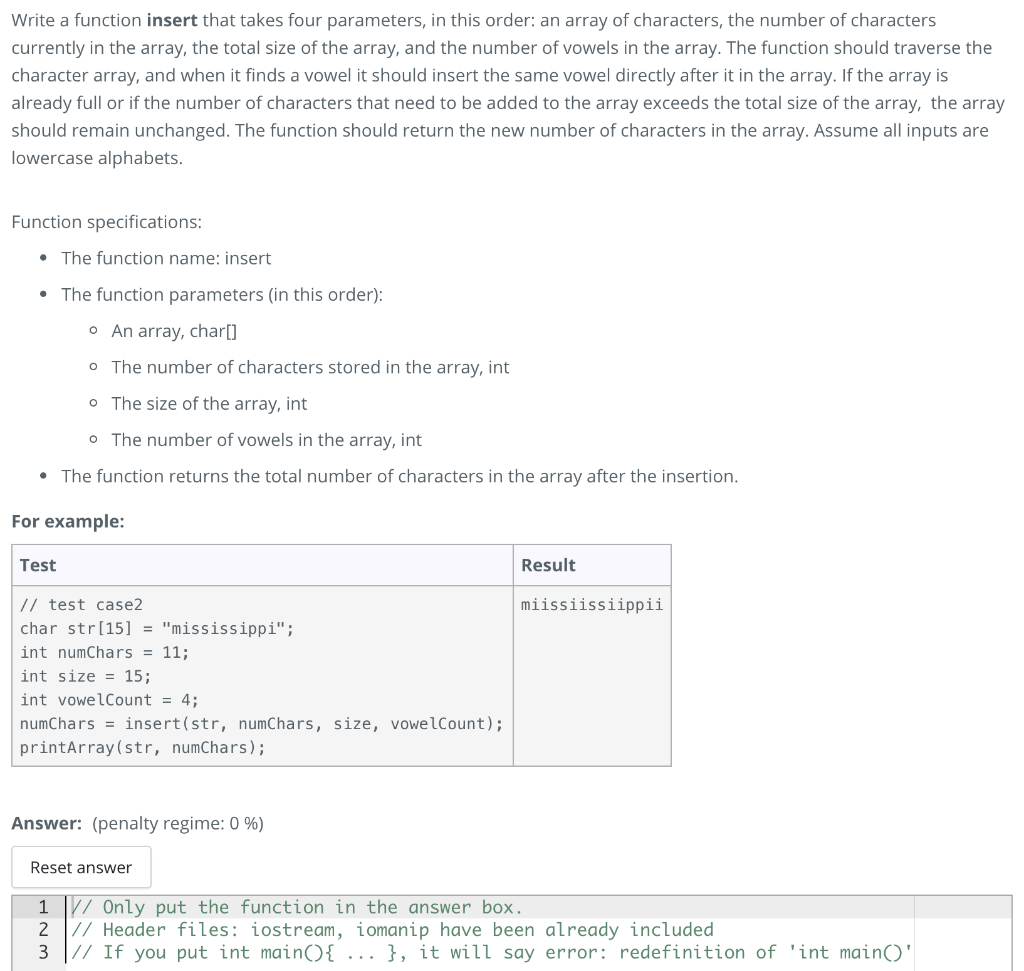Select line number 2 in the editor gutter

click(x=41, y=930)
